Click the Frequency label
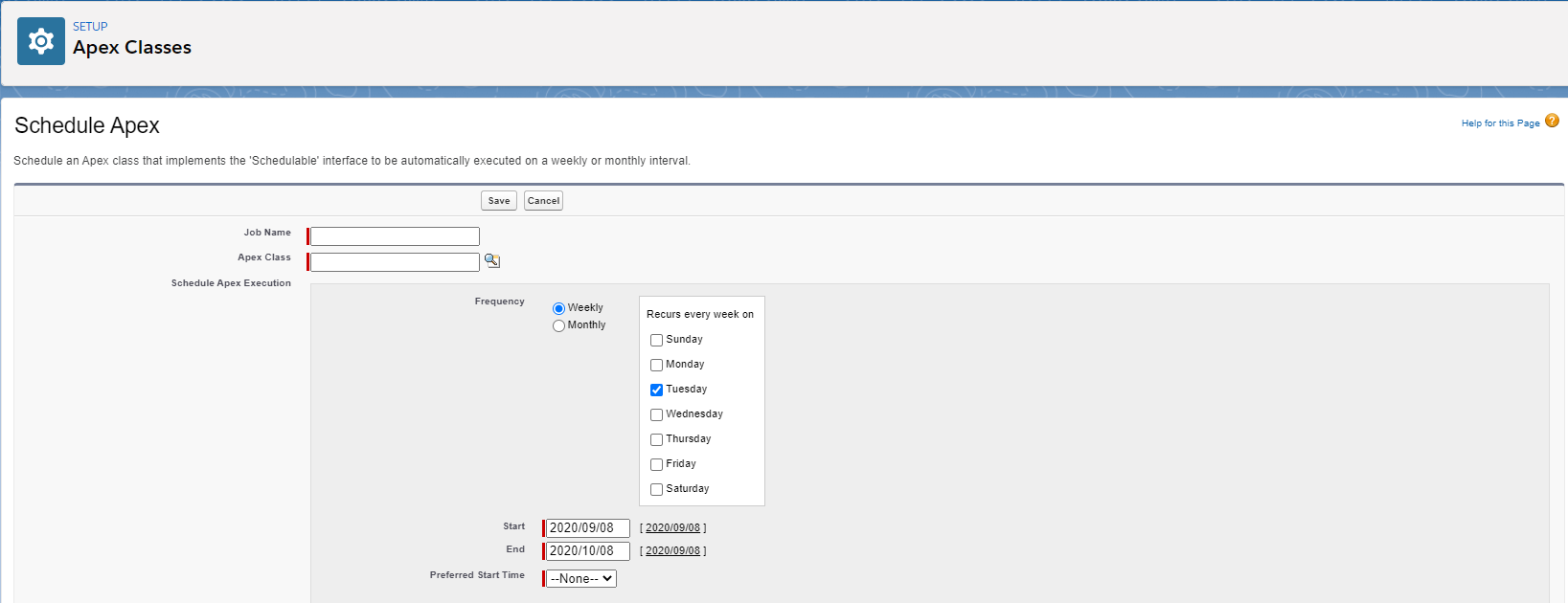Screen dimensions: 1568x603 pyautogui.click(x=500, y=301)
